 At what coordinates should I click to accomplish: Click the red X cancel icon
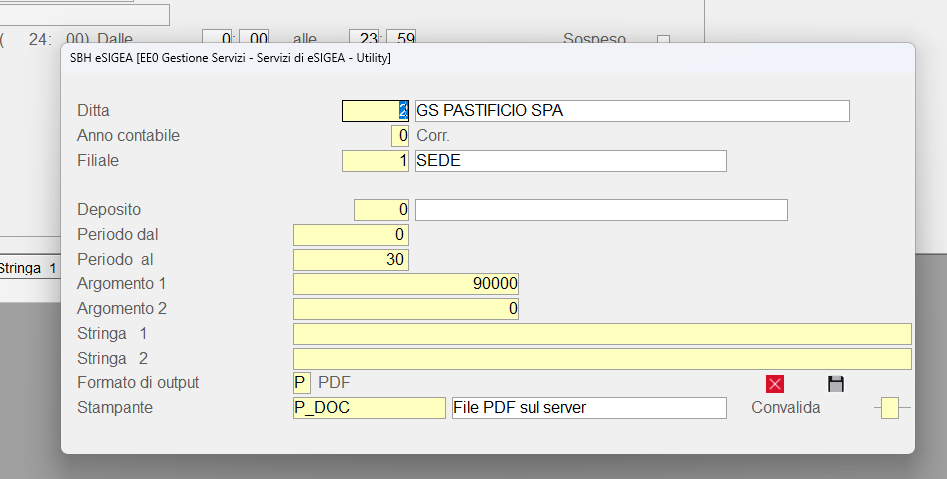tap(774, 384)
